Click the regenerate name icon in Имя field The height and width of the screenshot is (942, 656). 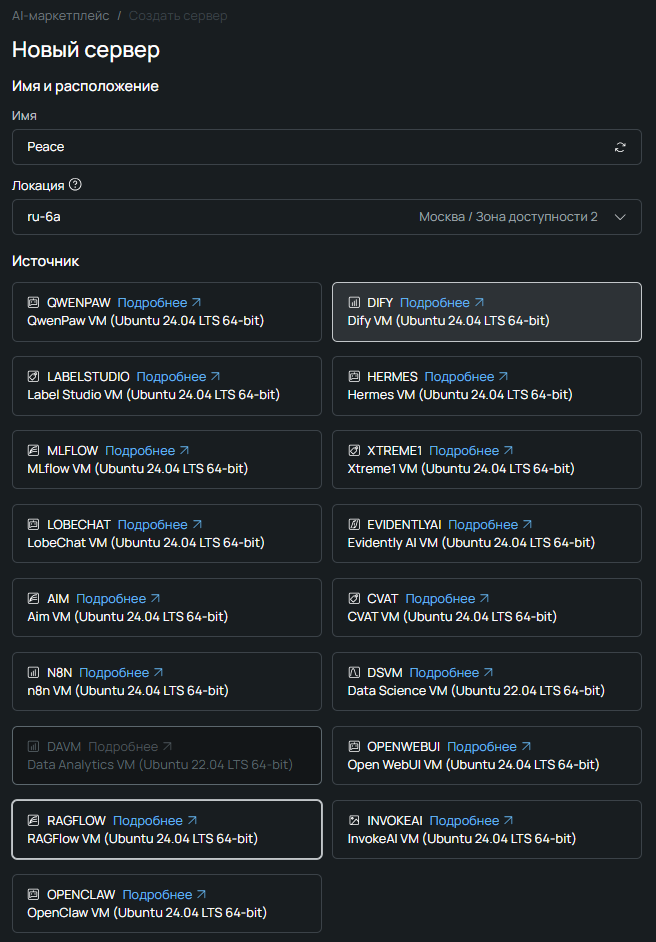tap(620, 147)
